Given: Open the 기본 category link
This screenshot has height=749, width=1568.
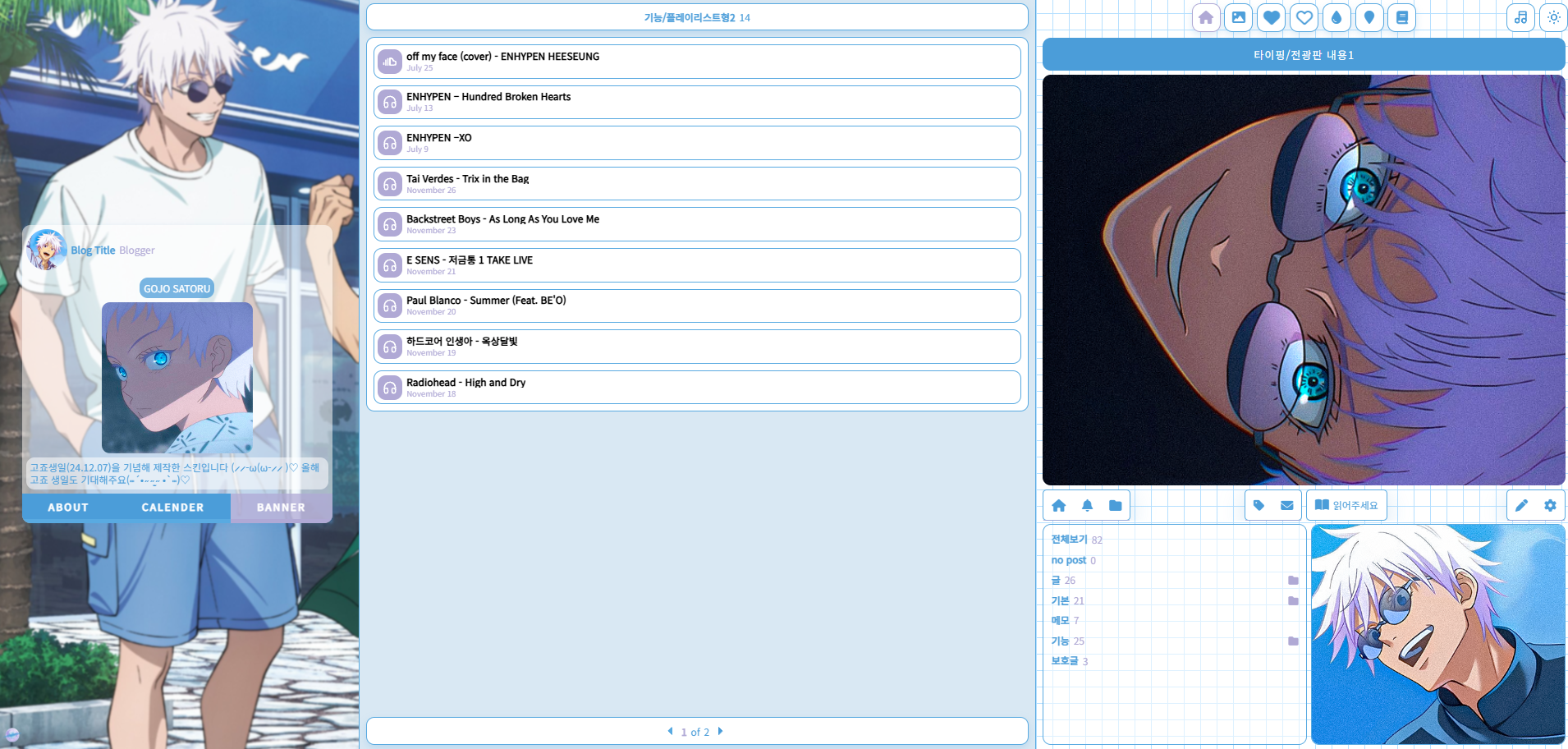Looking at the screenshot, I should [1060, 601].
